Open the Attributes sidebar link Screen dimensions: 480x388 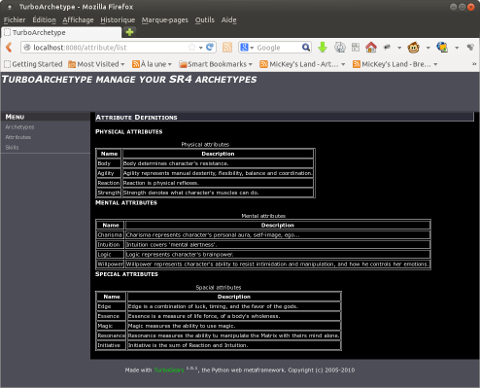[18, 137]
